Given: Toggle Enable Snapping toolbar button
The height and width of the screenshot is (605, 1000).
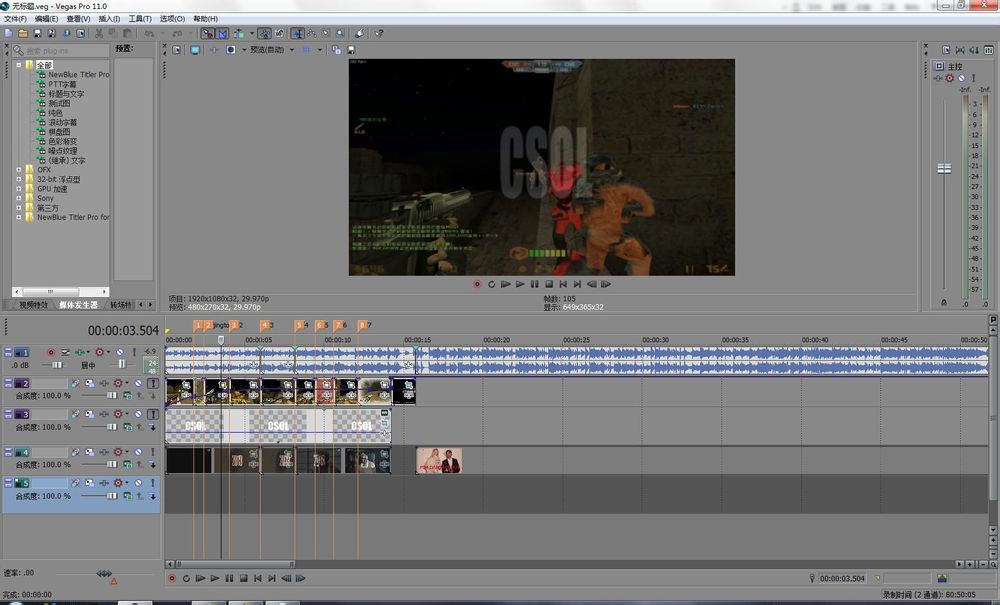Looking at the screenshot, I should (207, 33).
